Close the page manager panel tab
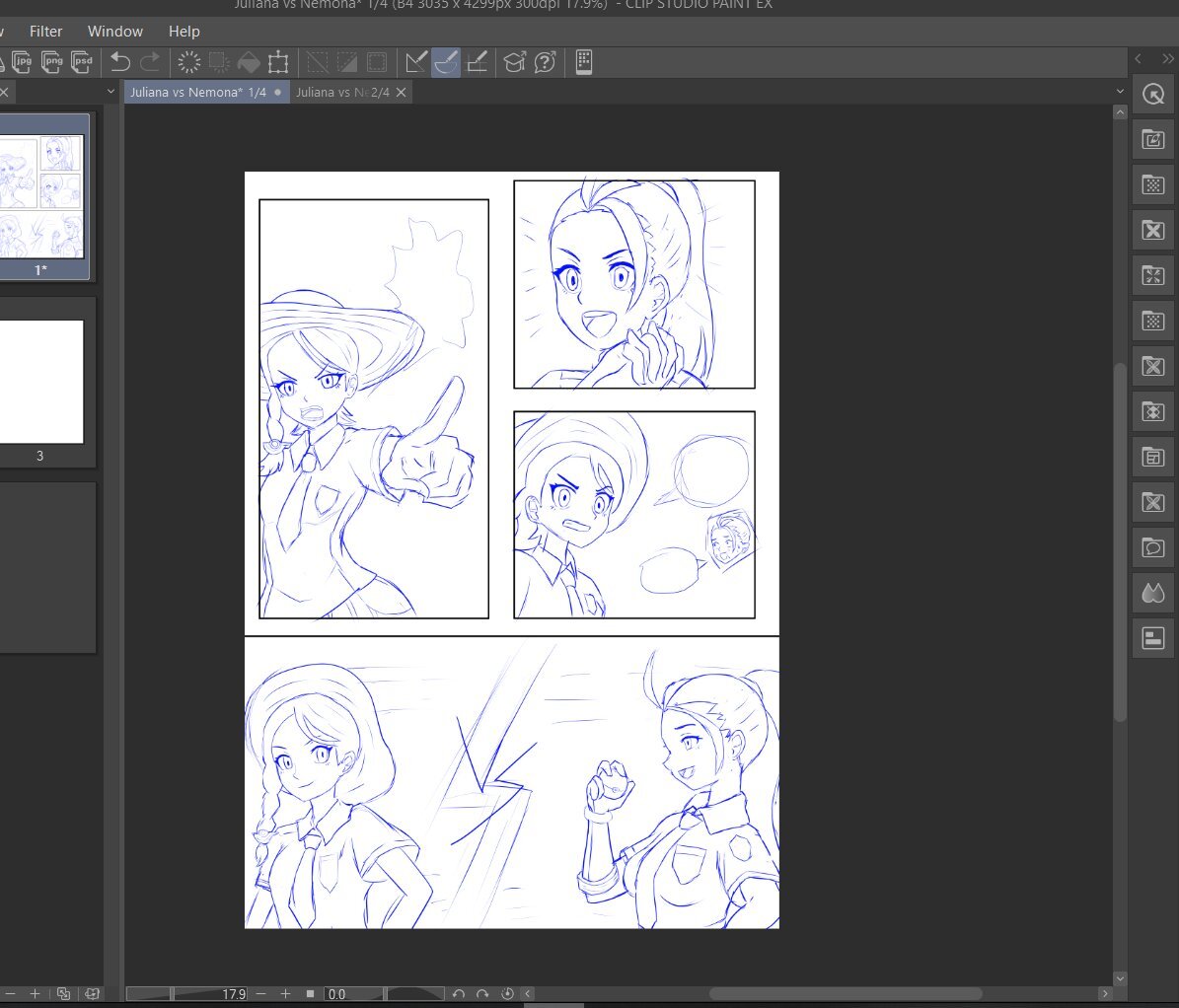The image size is (1179, 1008). [5, 92]
